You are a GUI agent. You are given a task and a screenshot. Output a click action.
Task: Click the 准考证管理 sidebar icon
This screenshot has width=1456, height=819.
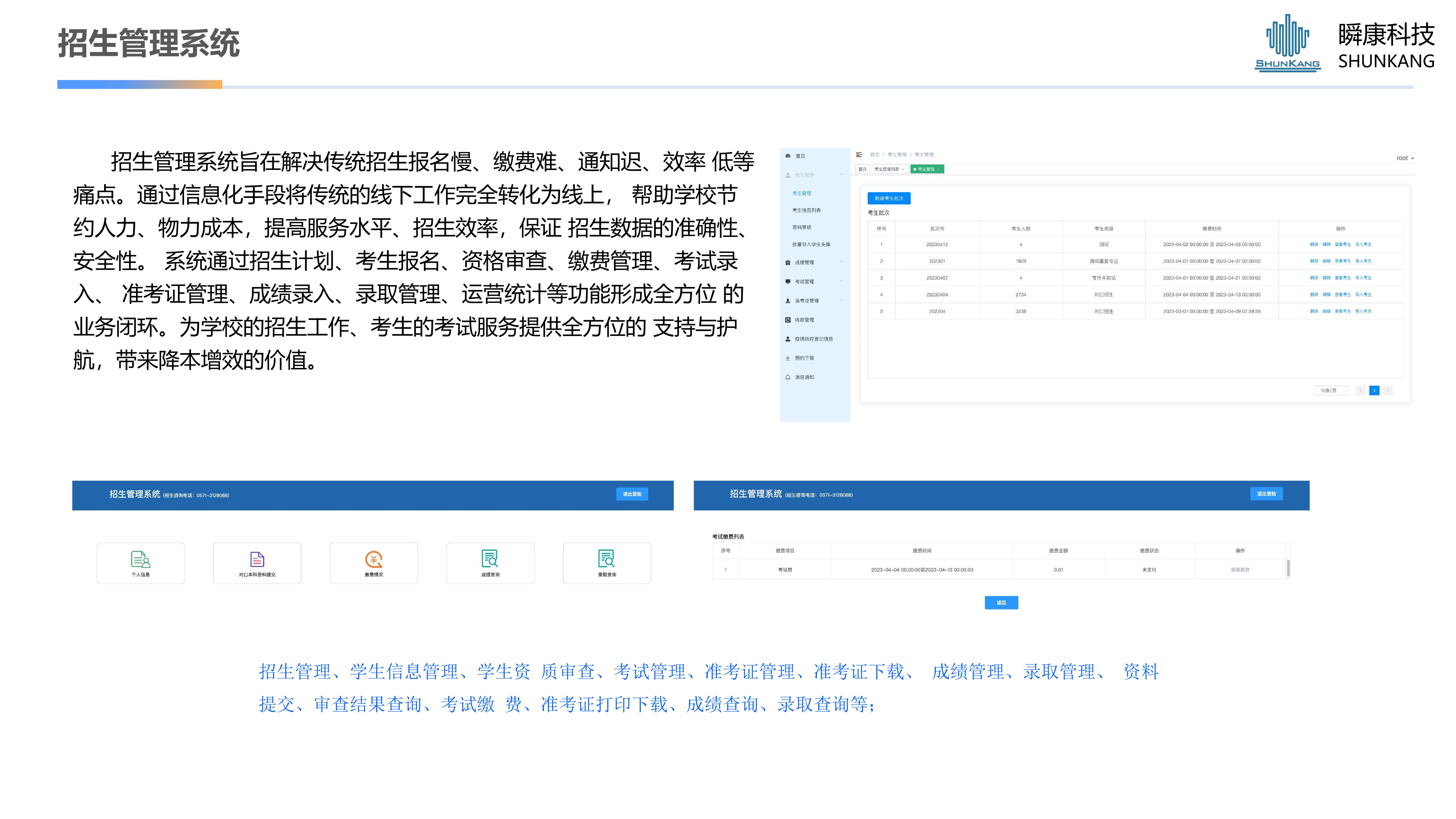click(x=788, y=301)
